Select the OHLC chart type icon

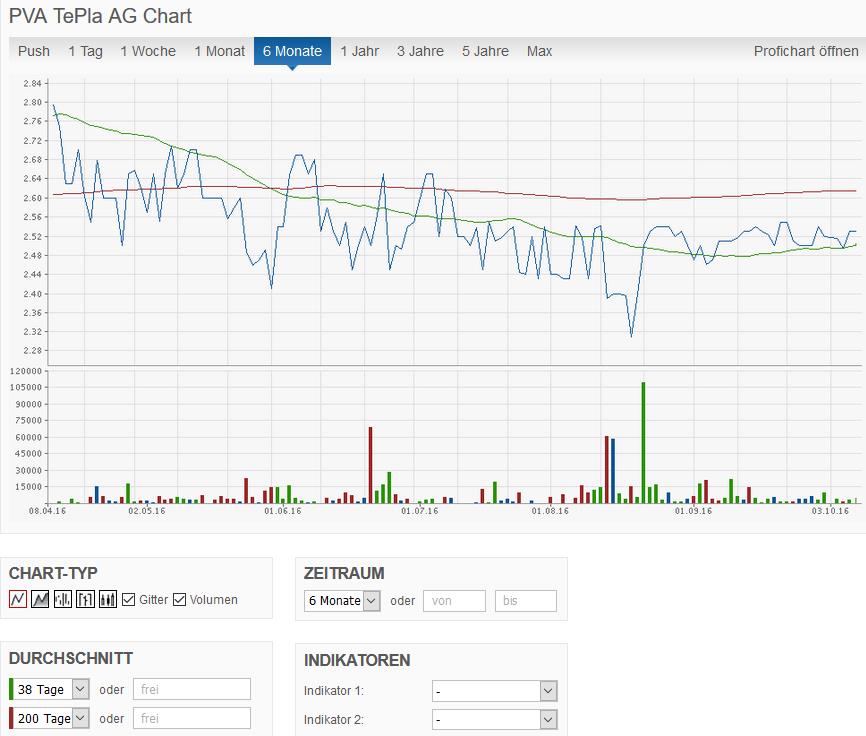click(86, 599)
